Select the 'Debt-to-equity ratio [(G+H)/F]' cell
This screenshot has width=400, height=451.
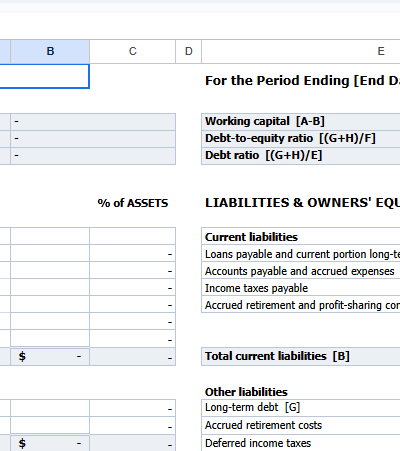pyautogui.click(x=301, y=139)
